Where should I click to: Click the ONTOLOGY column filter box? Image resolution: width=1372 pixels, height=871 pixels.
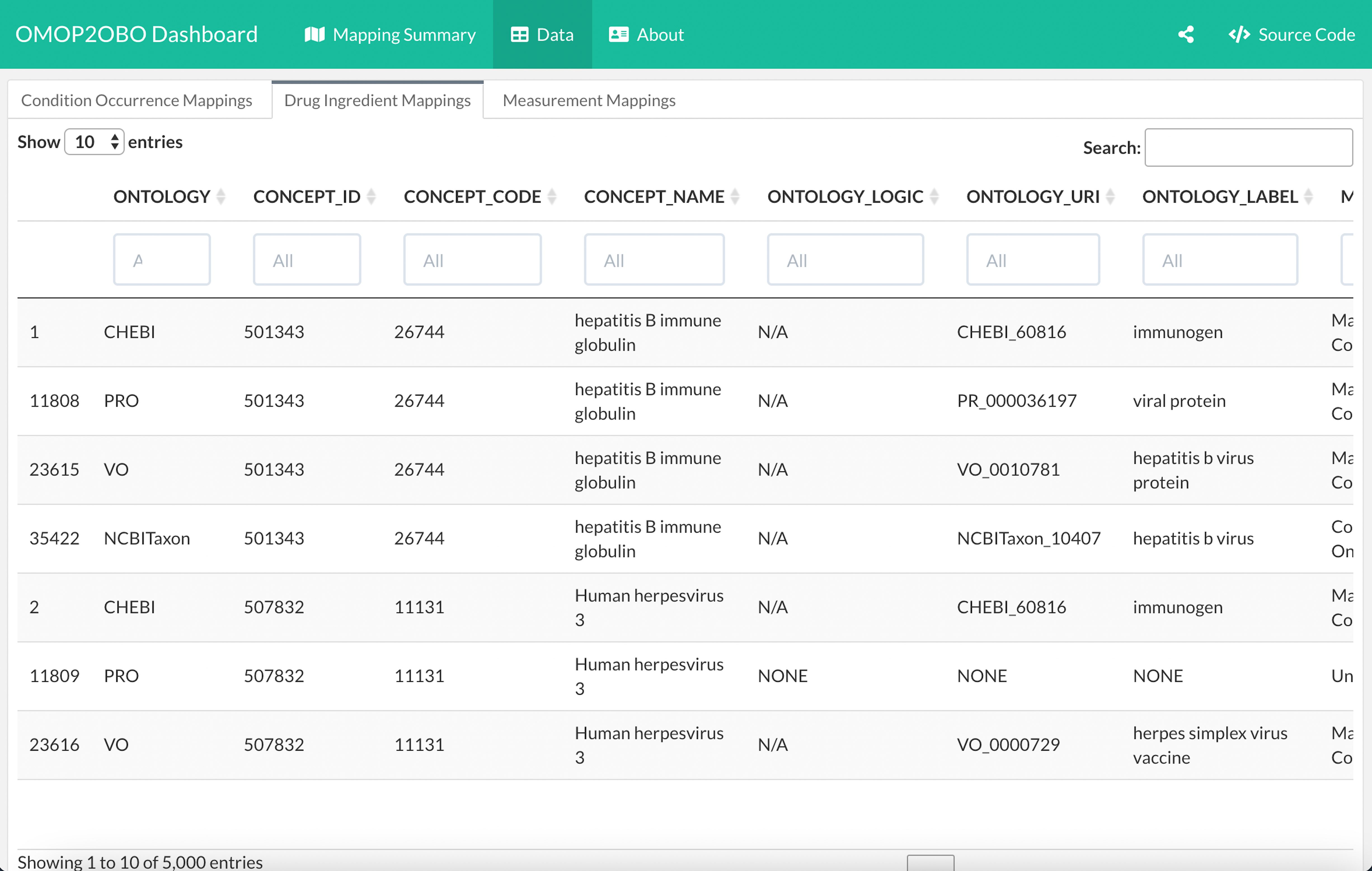[162, 260]
